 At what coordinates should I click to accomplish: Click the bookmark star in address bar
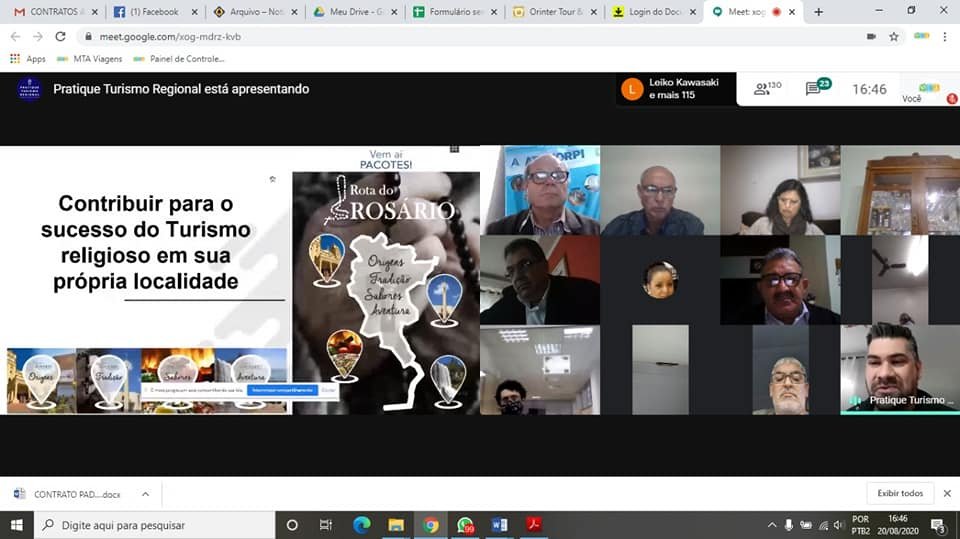(893, 36)
